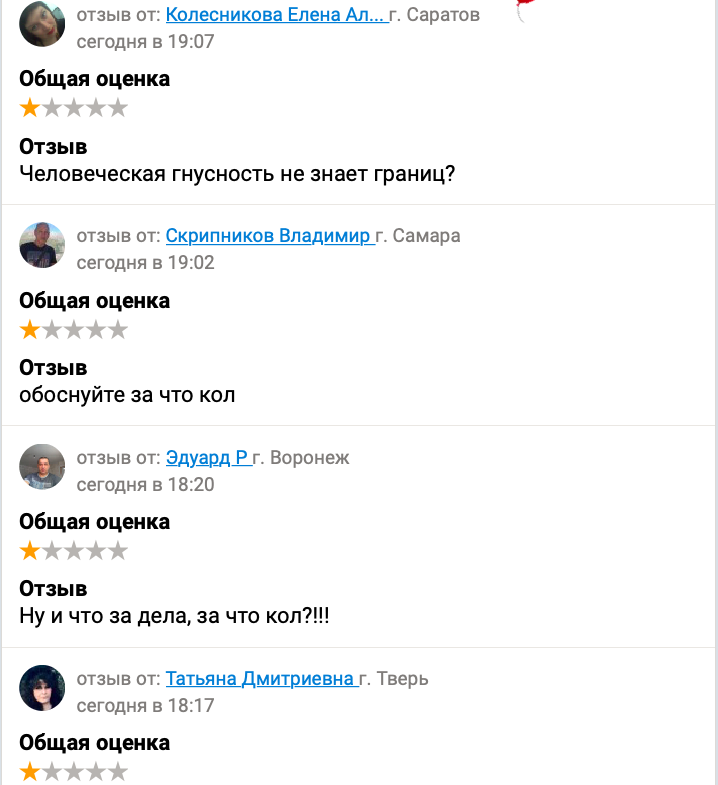Screen dimensions: 718x785
Task: Click the orange star in Татьяна's rating
Action: [x=30, y=772]
